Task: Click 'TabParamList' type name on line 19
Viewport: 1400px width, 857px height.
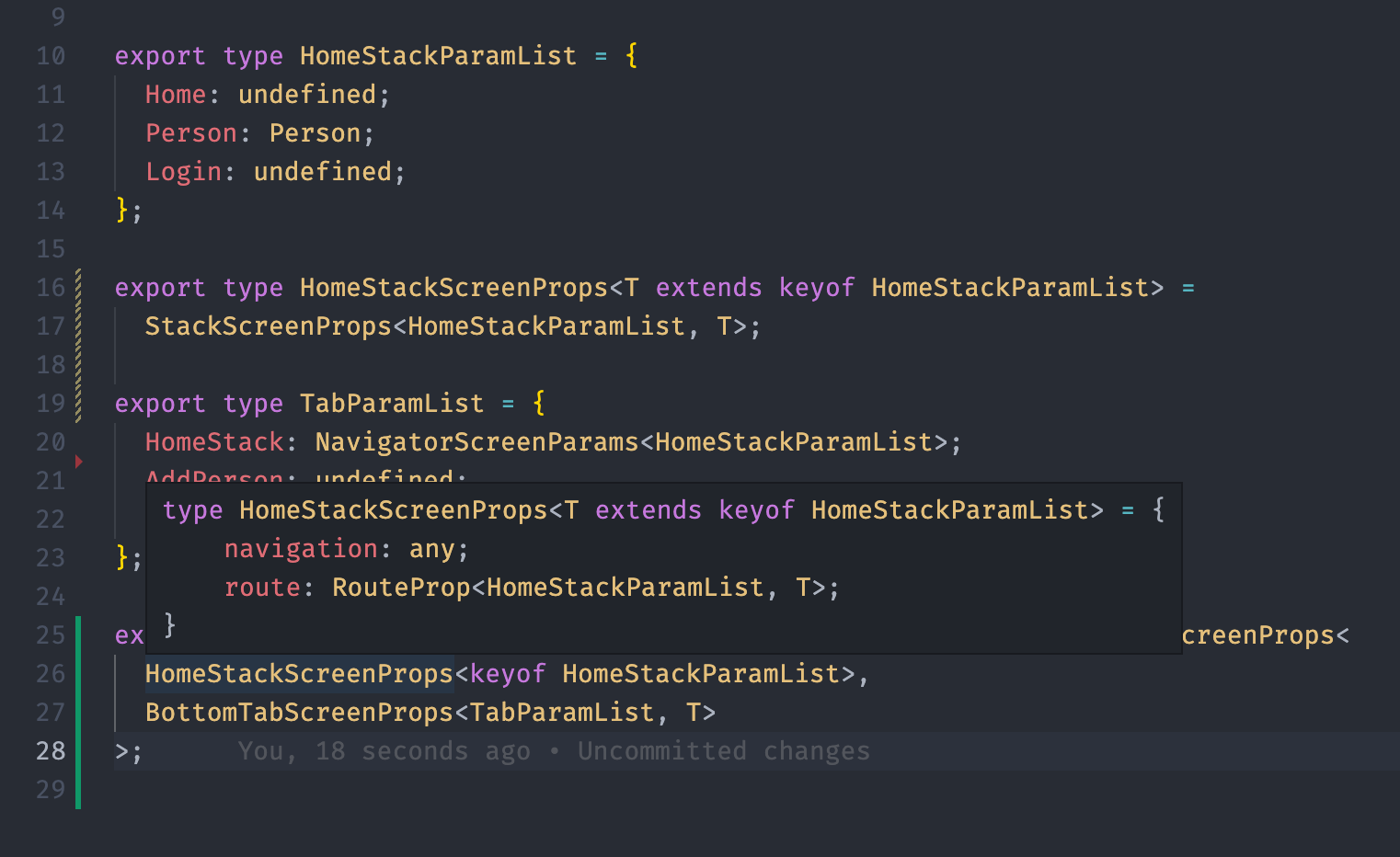Action: click(x=392, y=404)
